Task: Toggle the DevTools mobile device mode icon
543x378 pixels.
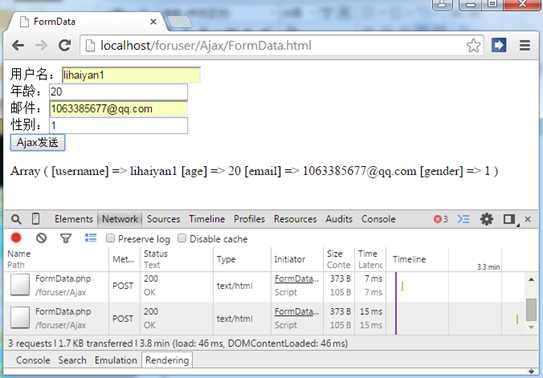Action: (36, 219)
